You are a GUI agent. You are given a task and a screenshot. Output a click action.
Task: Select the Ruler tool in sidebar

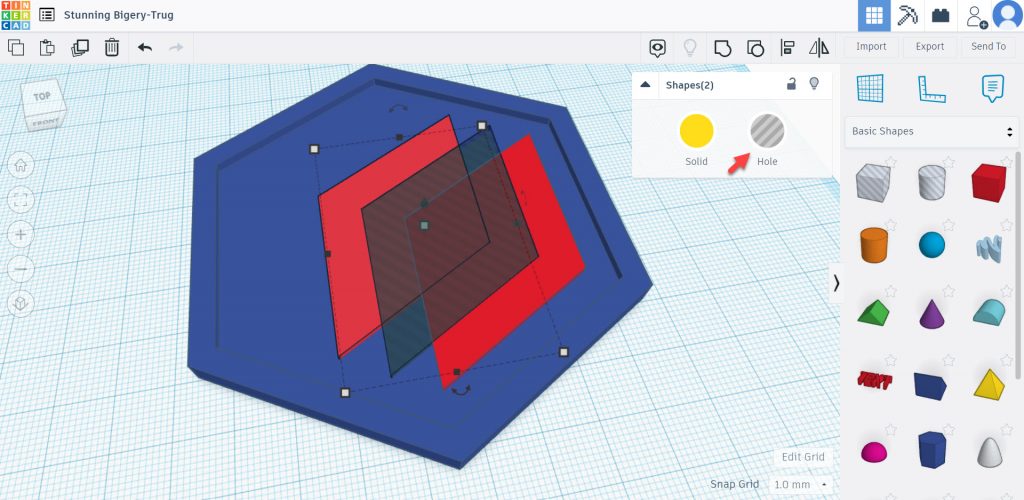point(932,89)
